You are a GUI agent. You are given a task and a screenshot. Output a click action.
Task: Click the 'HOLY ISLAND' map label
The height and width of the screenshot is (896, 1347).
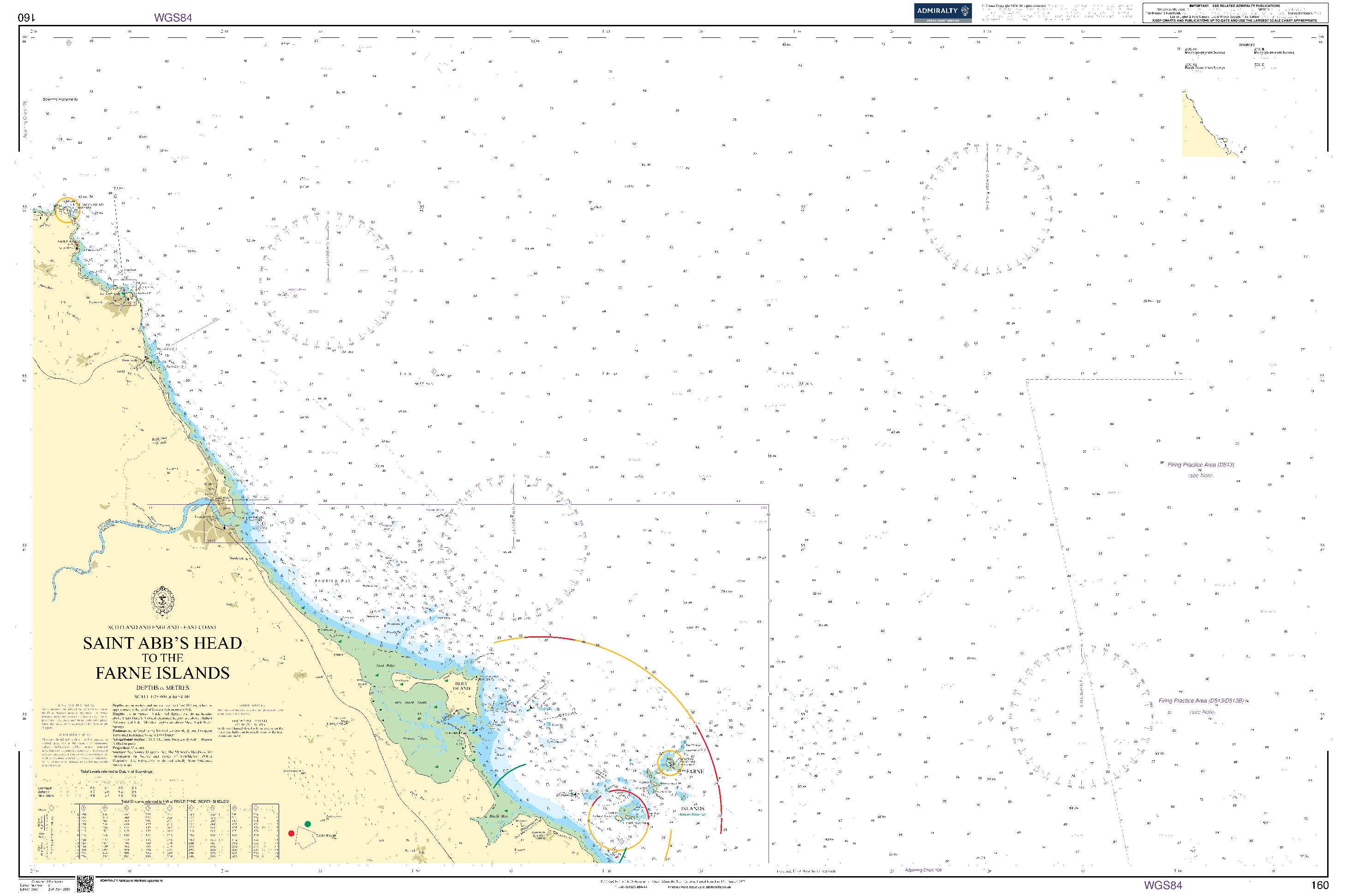[x=461, y=686]
